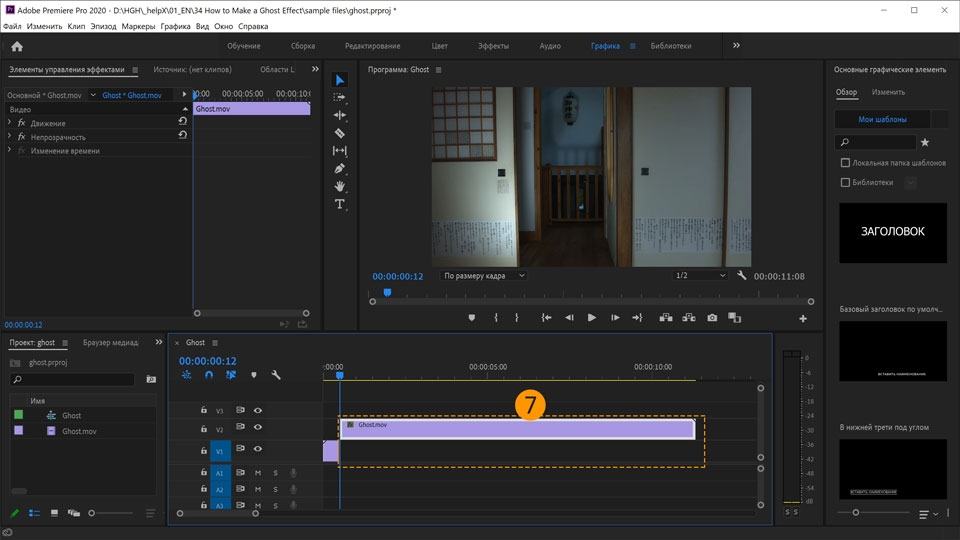Go to the Home screen icon
Screen dimensions: 960x540
point(16,46)
